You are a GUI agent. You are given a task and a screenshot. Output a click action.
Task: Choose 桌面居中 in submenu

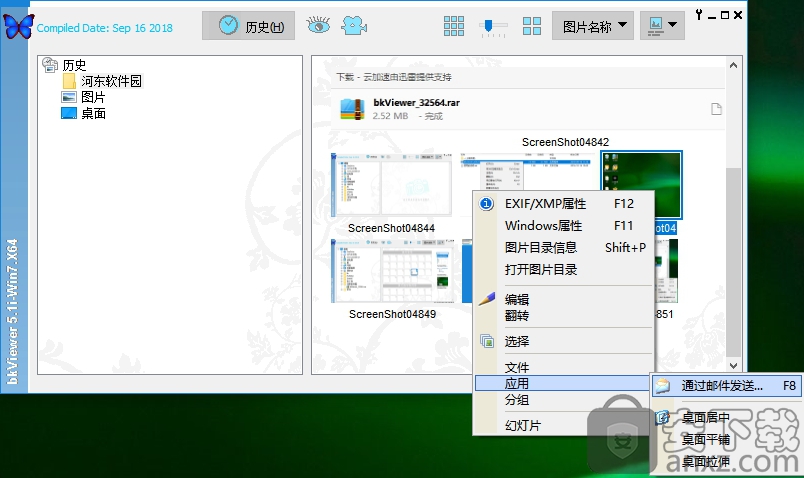[727, 417]
